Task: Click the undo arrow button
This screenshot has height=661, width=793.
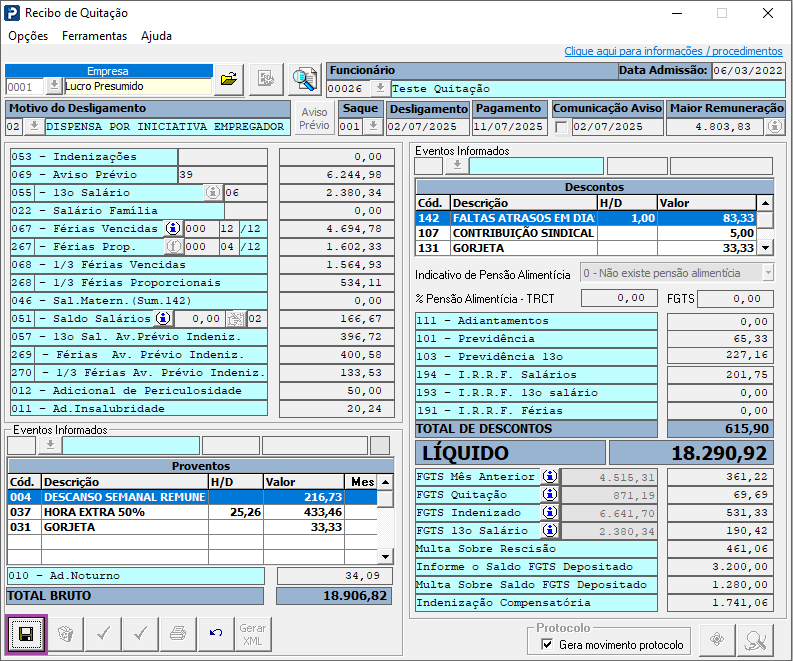Action: (x=216, y=634)
